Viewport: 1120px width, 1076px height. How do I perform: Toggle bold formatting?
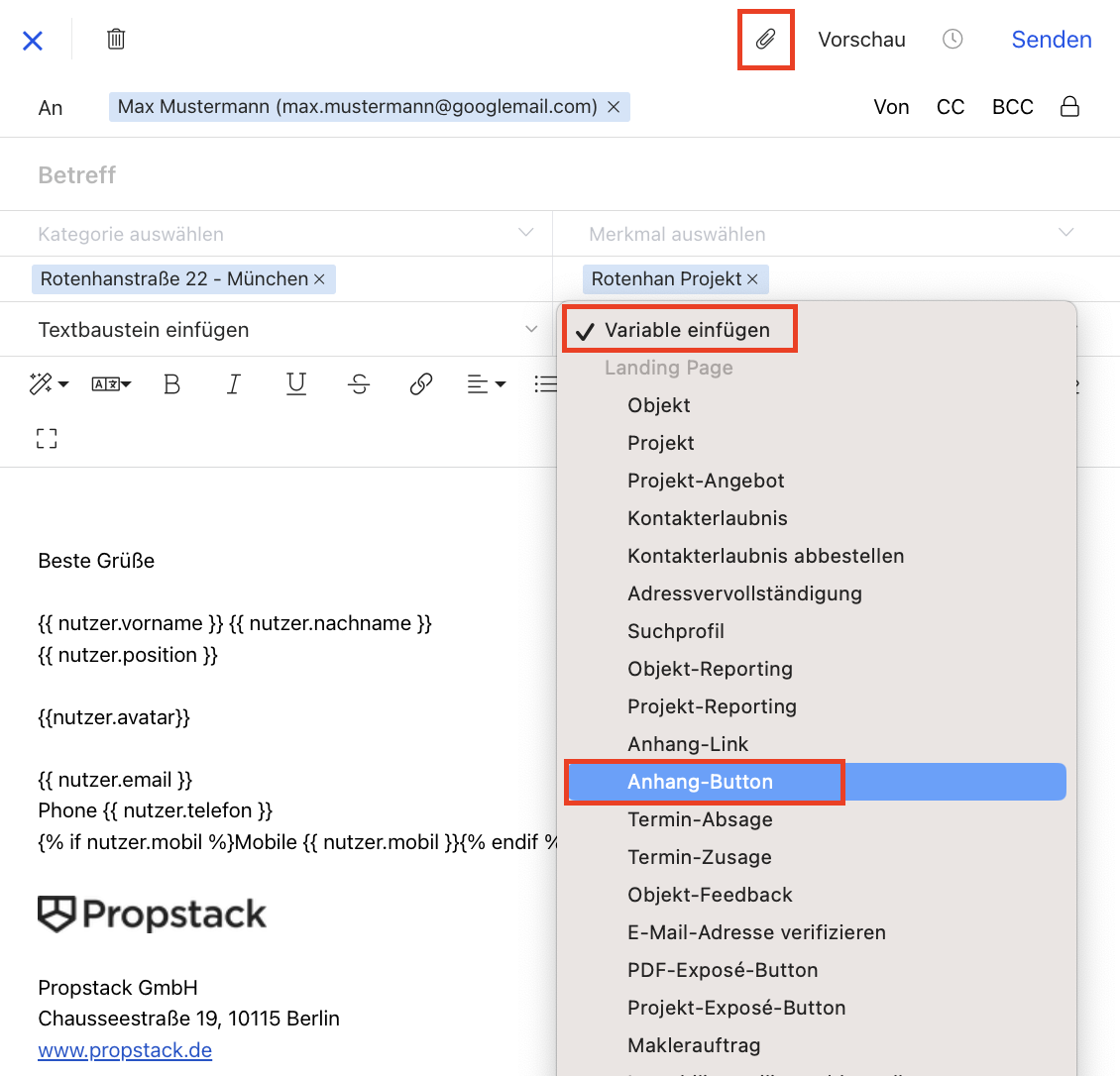(x=171, y=384)
